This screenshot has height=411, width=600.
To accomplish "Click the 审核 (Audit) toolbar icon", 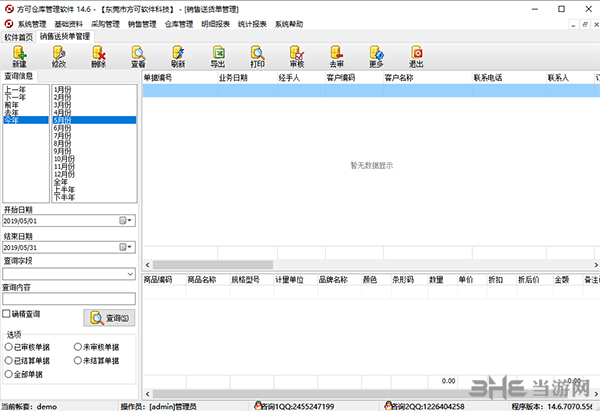I will (x=297, y=57).
